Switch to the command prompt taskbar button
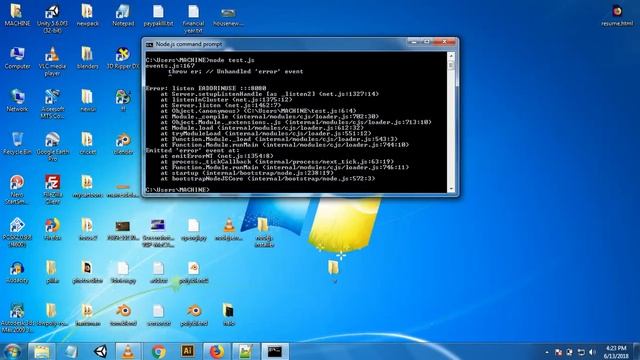This screenshot has height=360, width=640. click(275, 351)
